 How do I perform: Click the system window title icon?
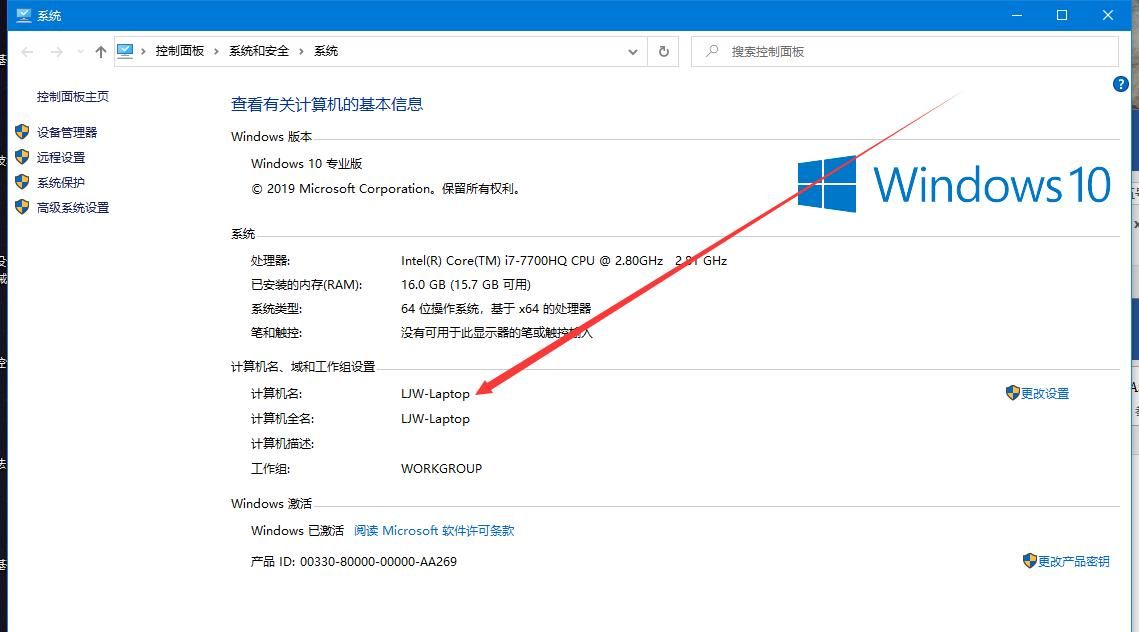24,15
